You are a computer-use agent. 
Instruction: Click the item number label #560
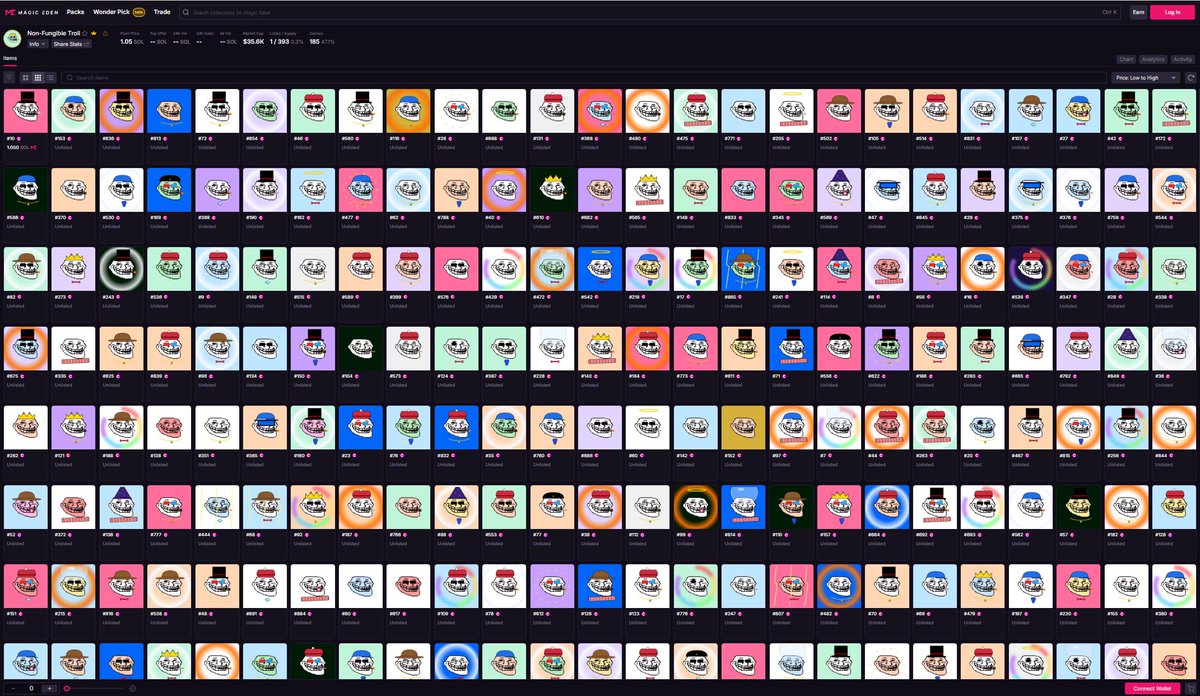coord(348,140)
